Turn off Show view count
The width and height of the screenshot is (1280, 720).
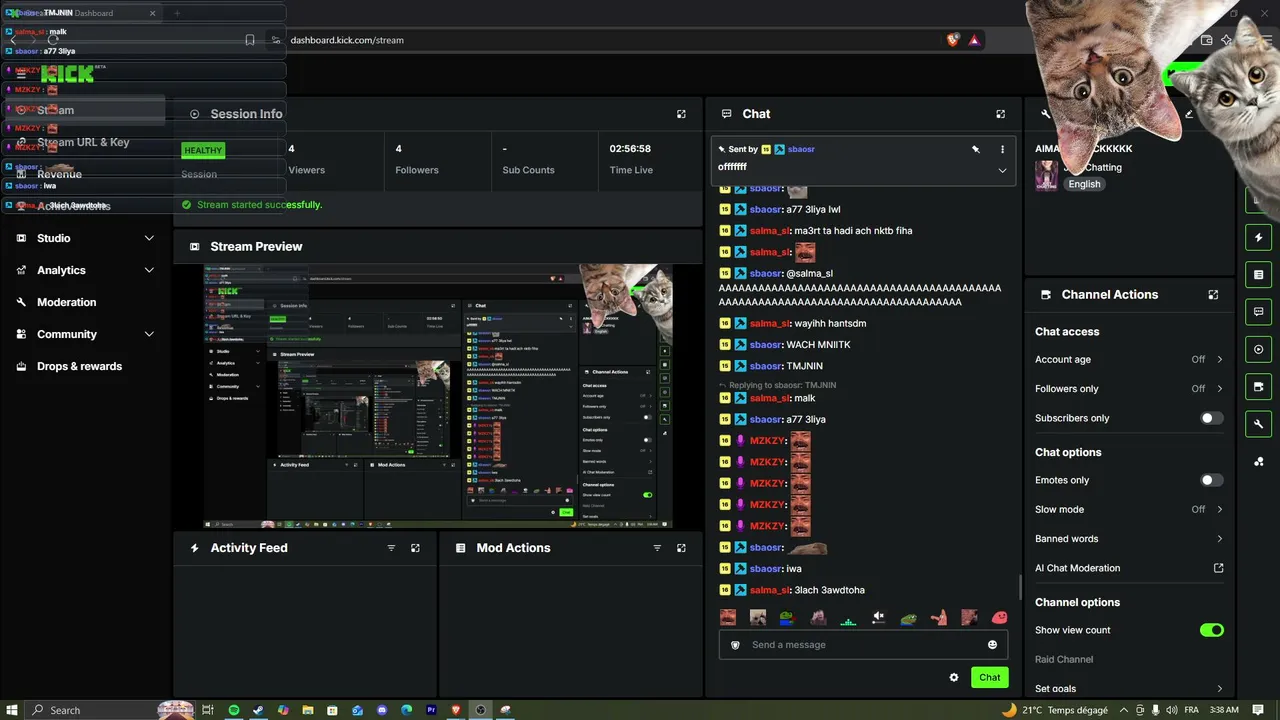1211,630
